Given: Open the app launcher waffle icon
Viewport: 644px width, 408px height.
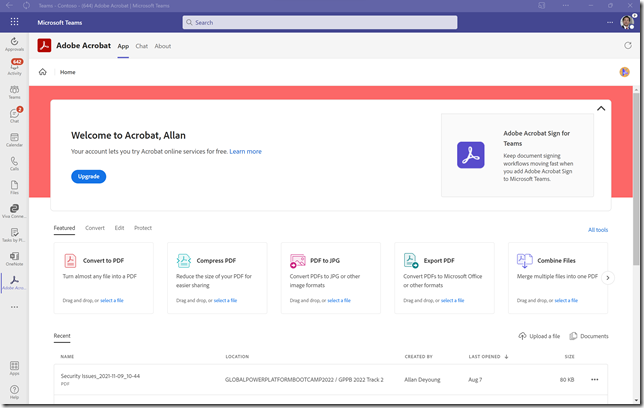Looking at the screenshot, I should pos(14,22).
